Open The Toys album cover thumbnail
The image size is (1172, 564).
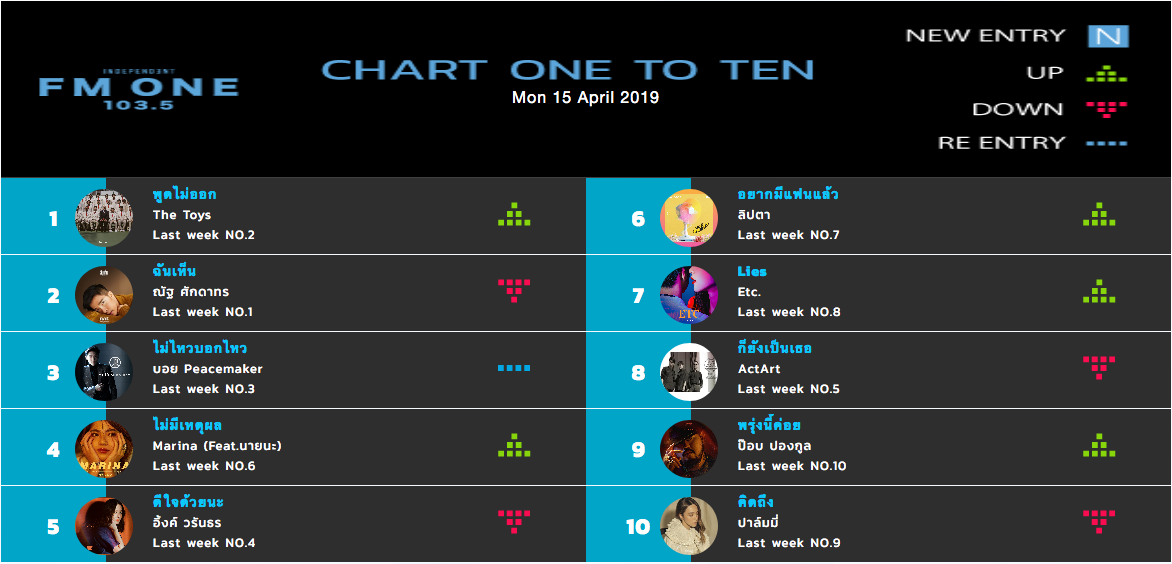point(104,217)
